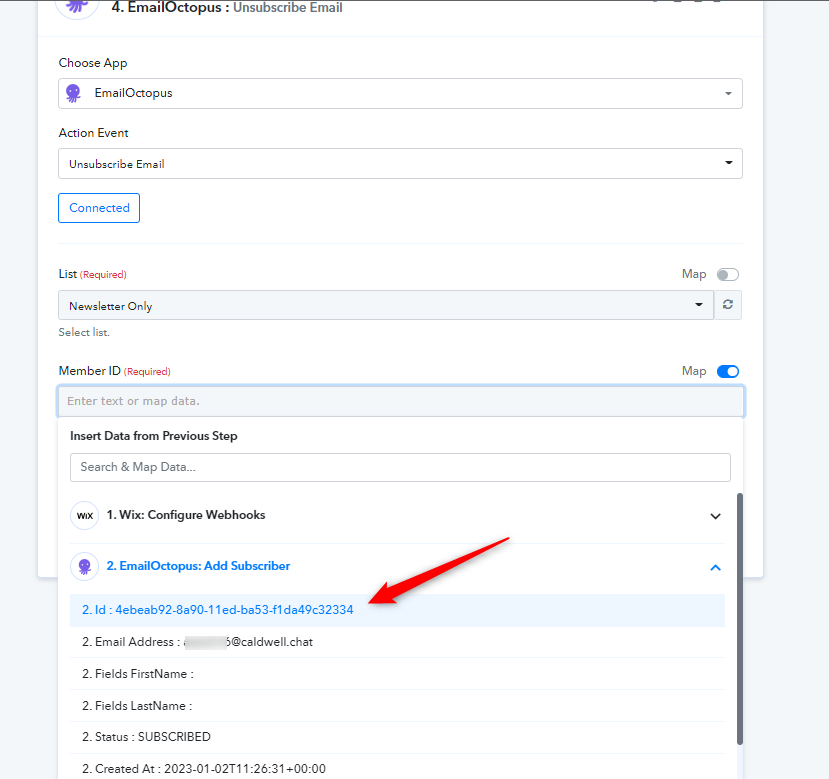Click the EmailOctopus icon in Choose App
Image resolution: width=829 pixels, height=779 pixels.
73,94
